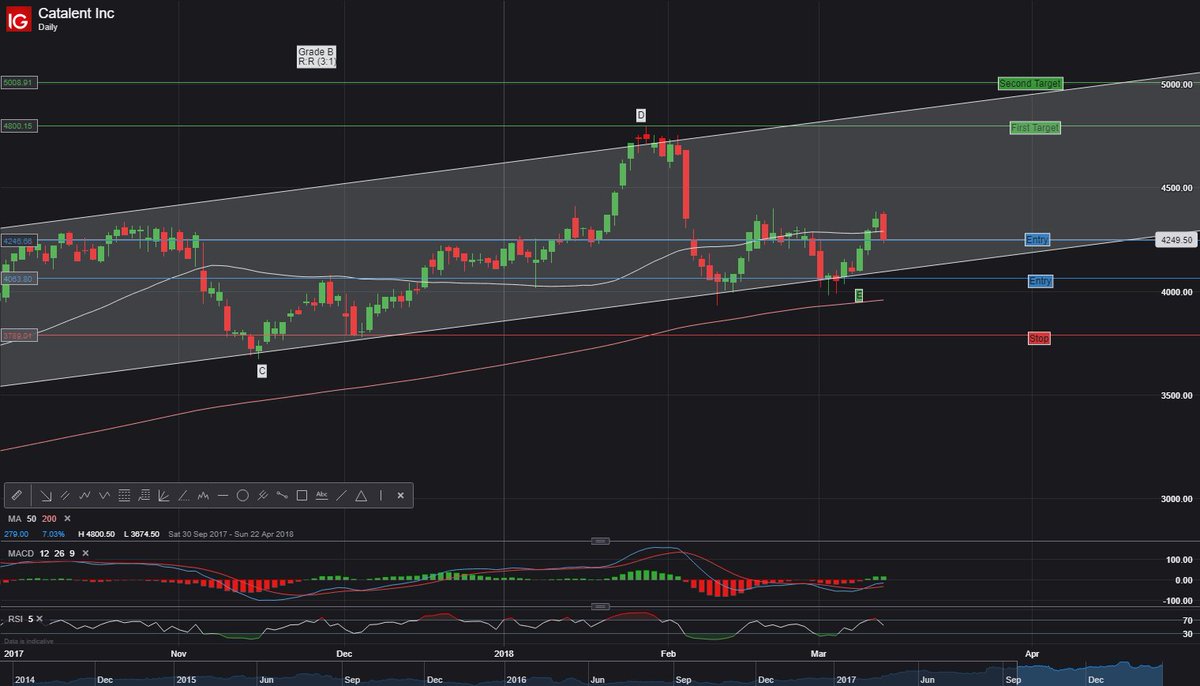Select the triangle drawing tool
1200x686 pixels.
[361, 495]
